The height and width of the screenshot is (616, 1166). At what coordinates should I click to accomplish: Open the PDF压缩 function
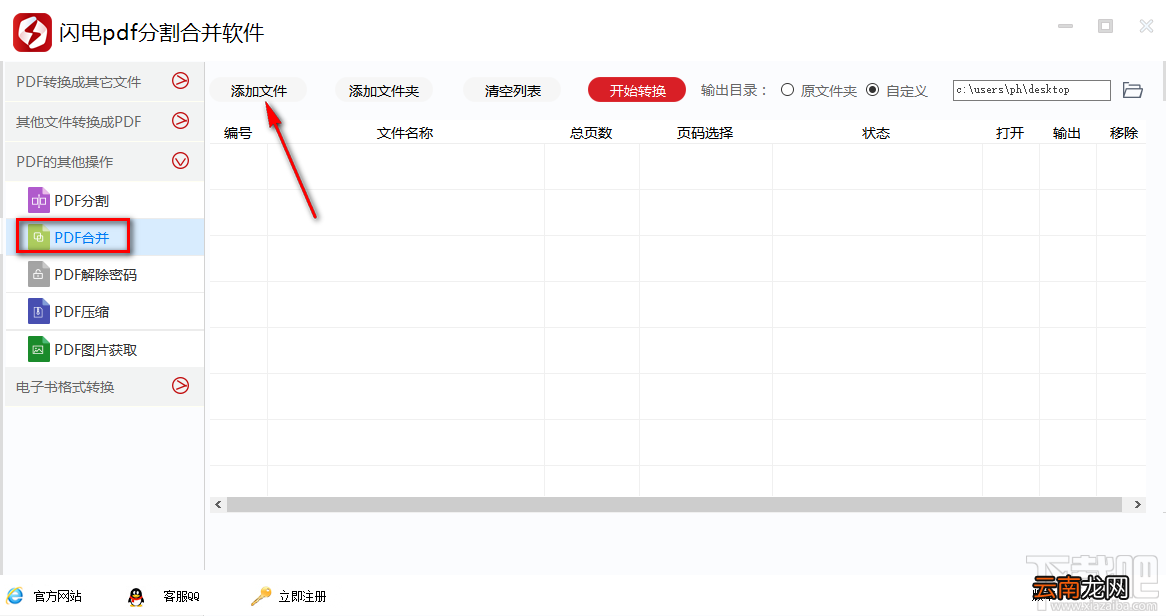tap(104, 312)
